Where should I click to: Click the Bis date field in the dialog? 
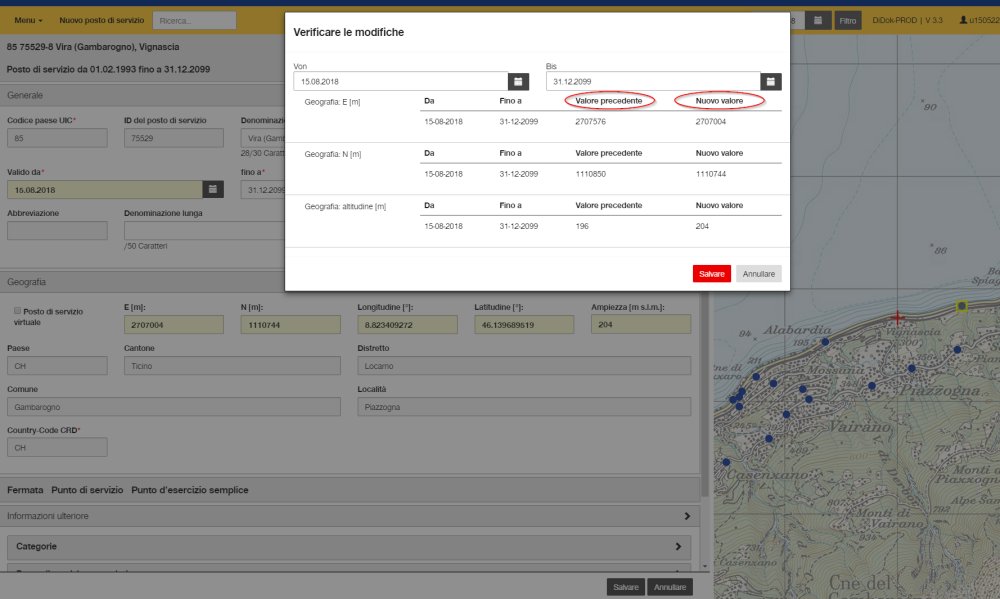click(653, 82)
